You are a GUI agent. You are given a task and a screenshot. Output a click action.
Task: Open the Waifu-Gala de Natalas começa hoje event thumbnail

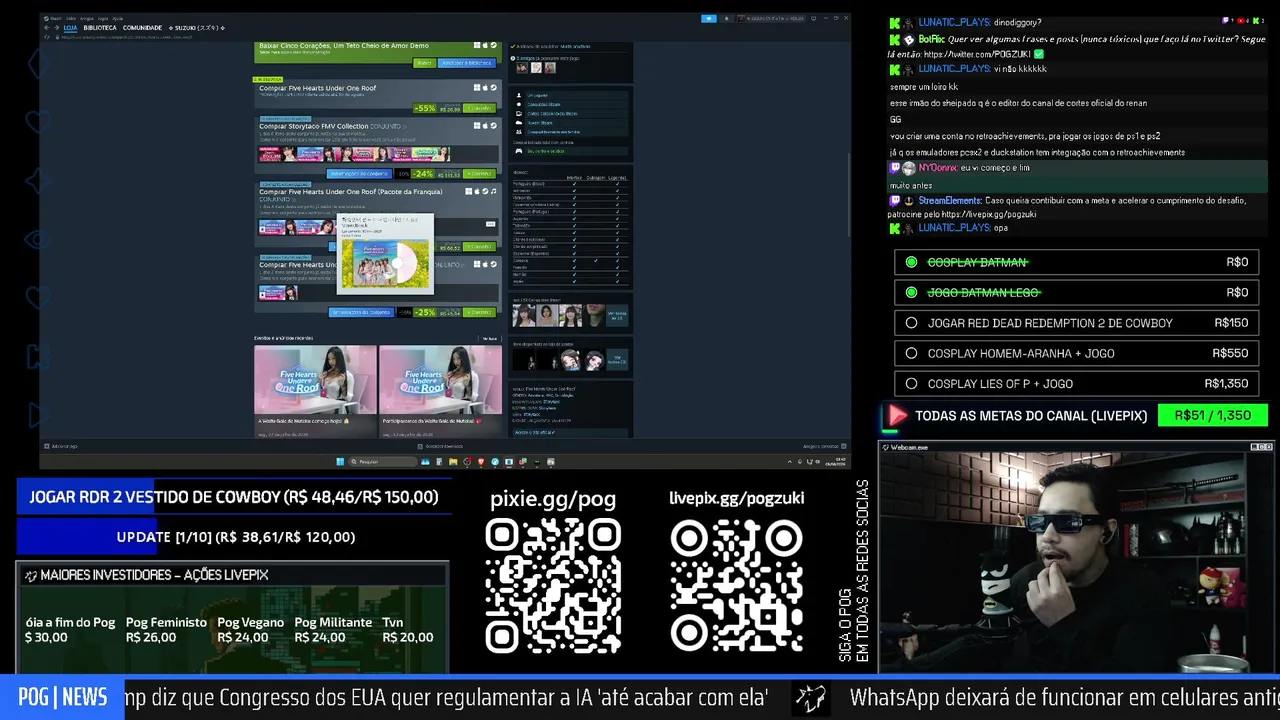315,379
